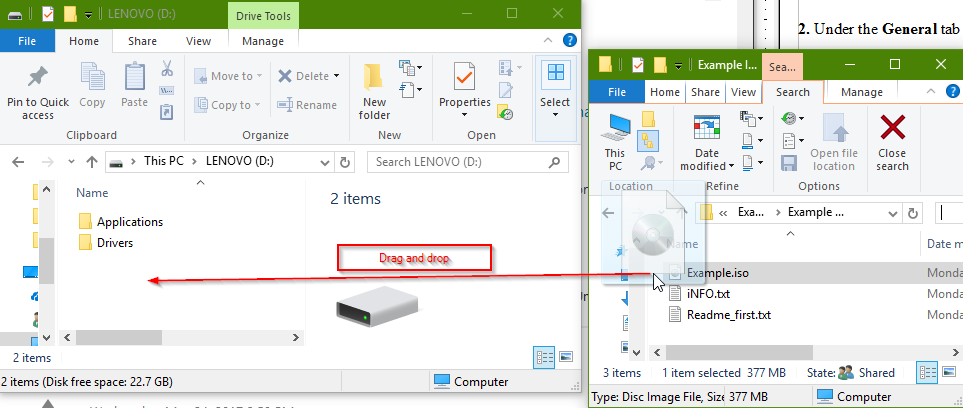Select the Readme_first.txt file

728,315
